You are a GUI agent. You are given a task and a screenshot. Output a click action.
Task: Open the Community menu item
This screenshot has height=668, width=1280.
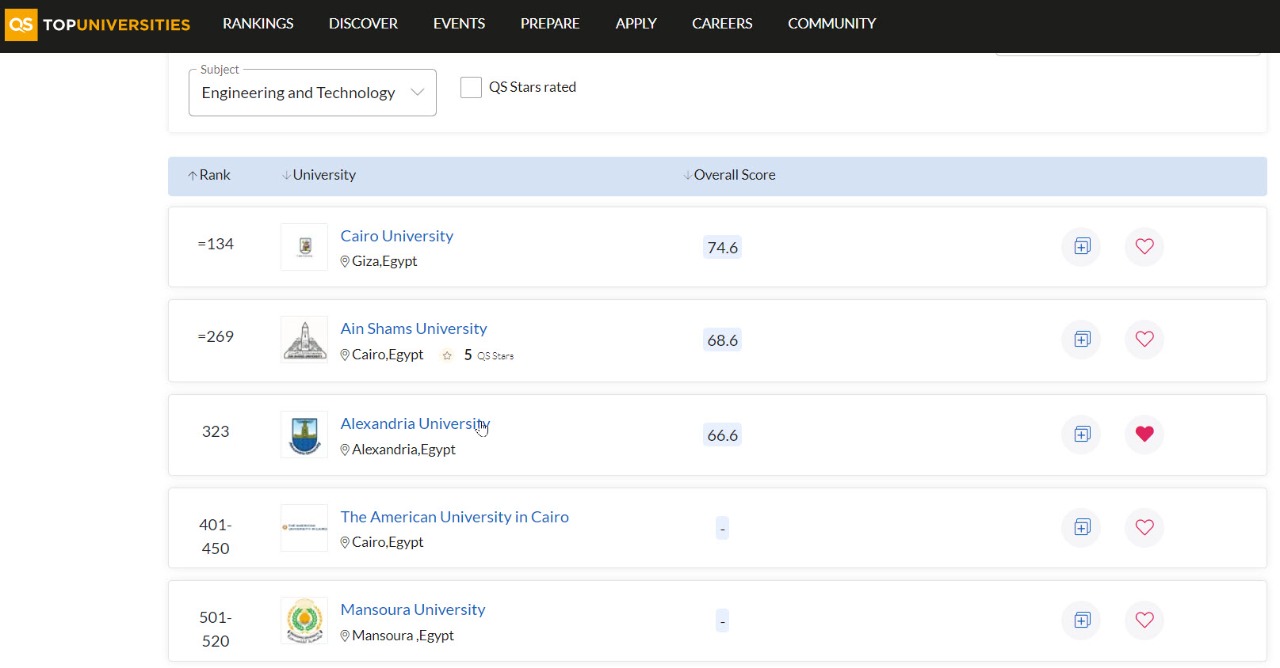pos(831,24)
